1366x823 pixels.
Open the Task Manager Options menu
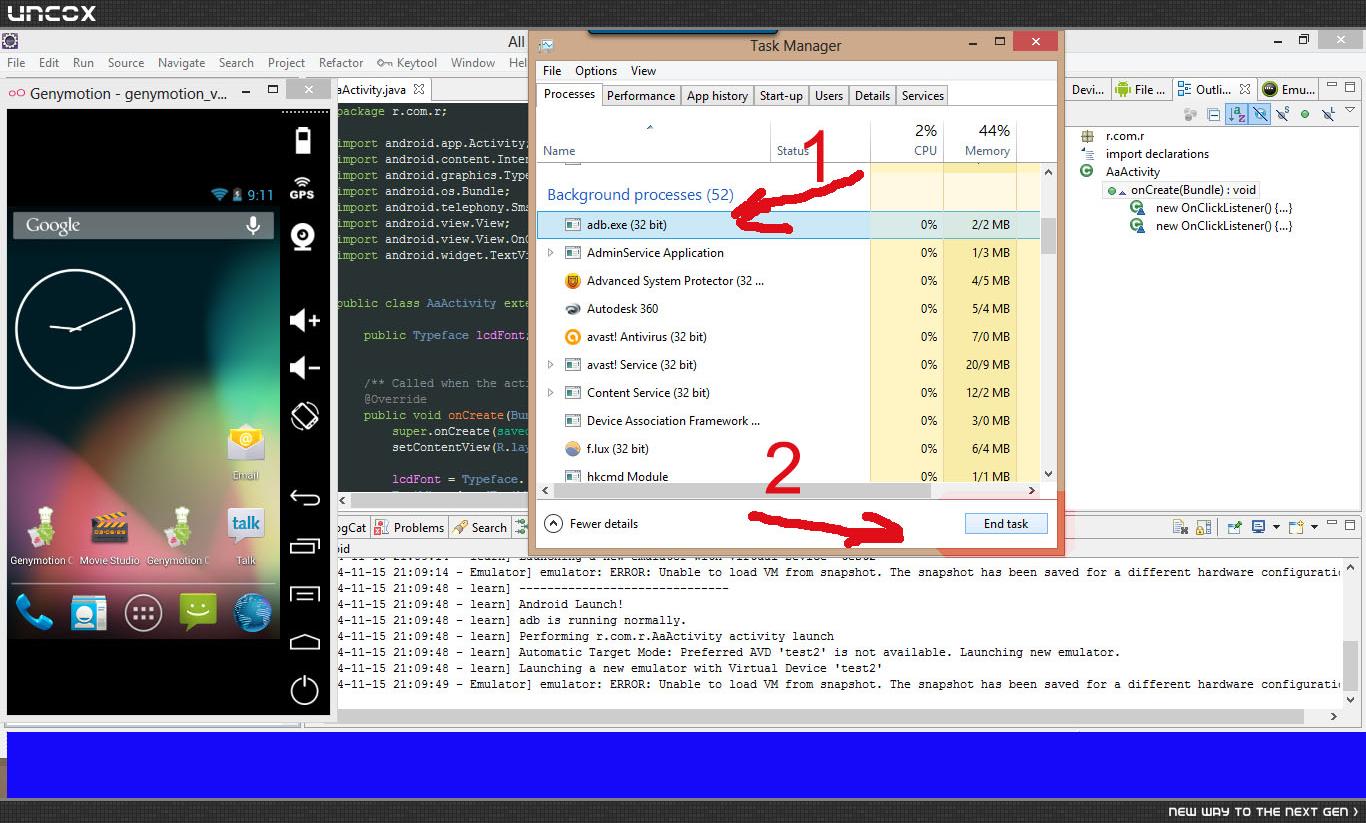tap(596, 71)
